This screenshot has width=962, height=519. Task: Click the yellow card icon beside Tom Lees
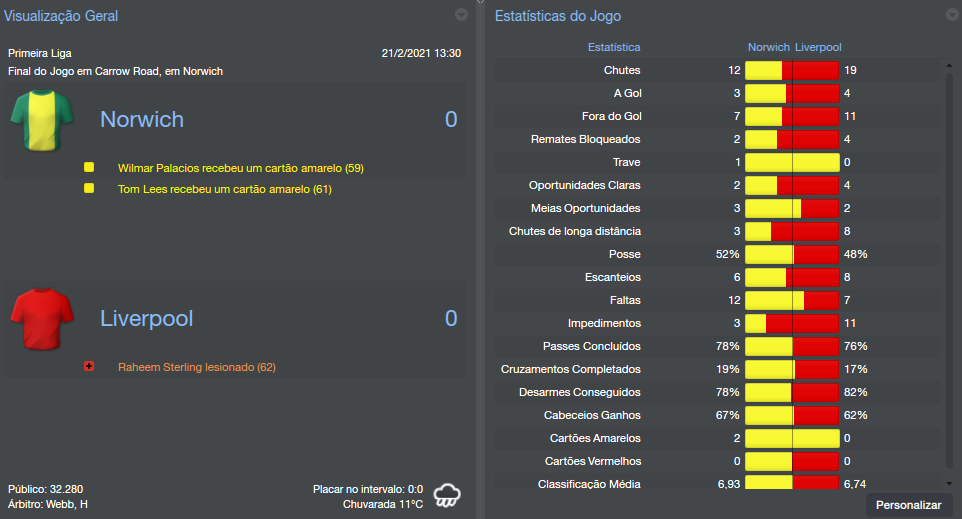point(89,188)
